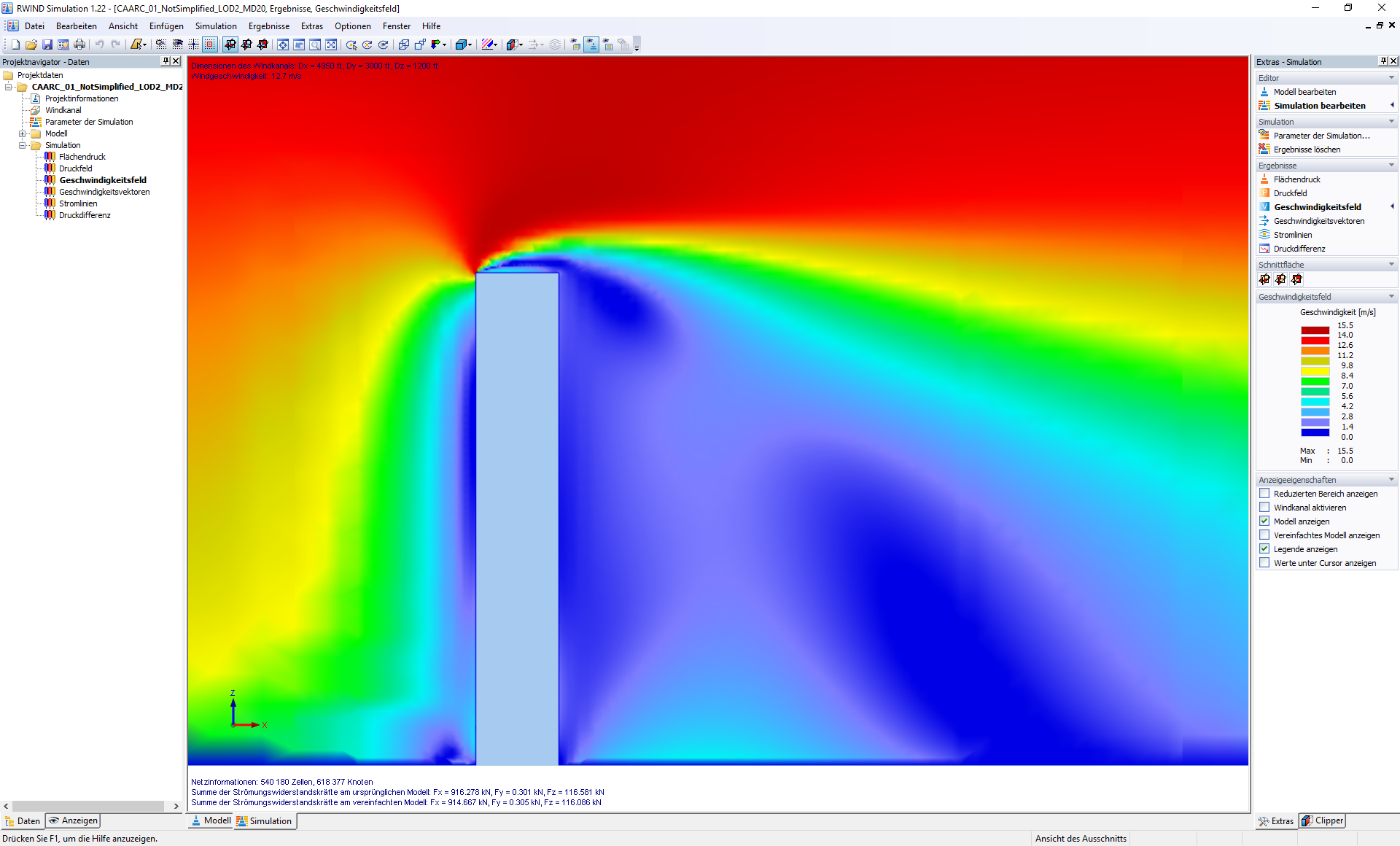Enable Windkanal aktivieren checkbox
The width and height of the screenshot is (1400, 846).
tap(1264, 508)
